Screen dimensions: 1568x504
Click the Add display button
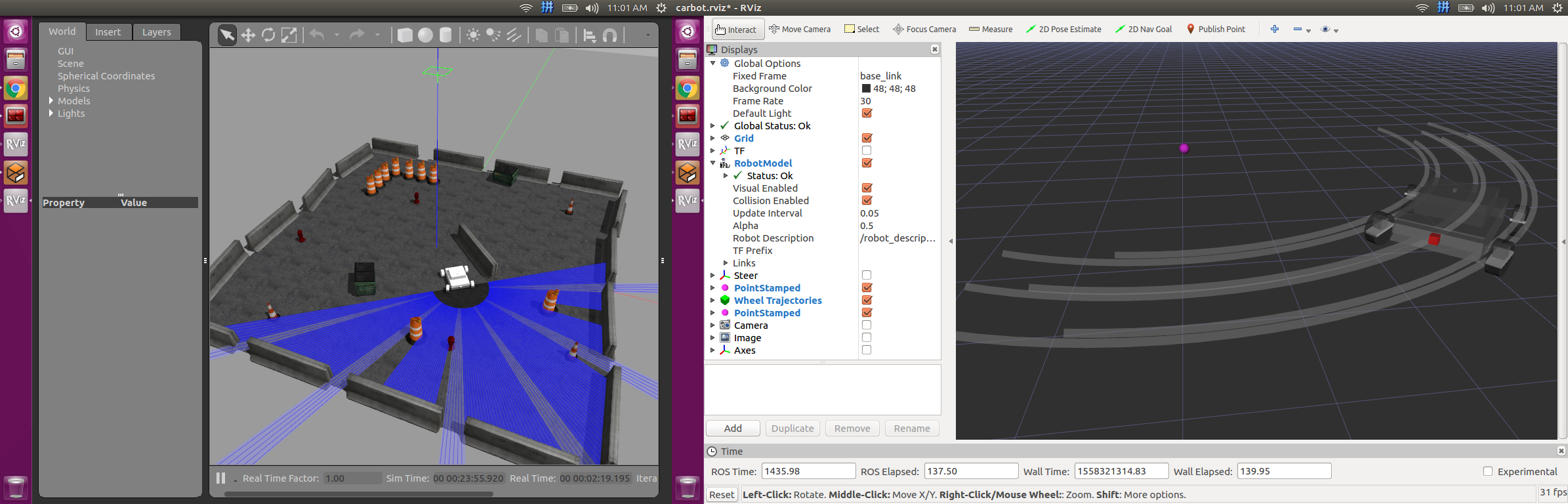tap(733, 429)
